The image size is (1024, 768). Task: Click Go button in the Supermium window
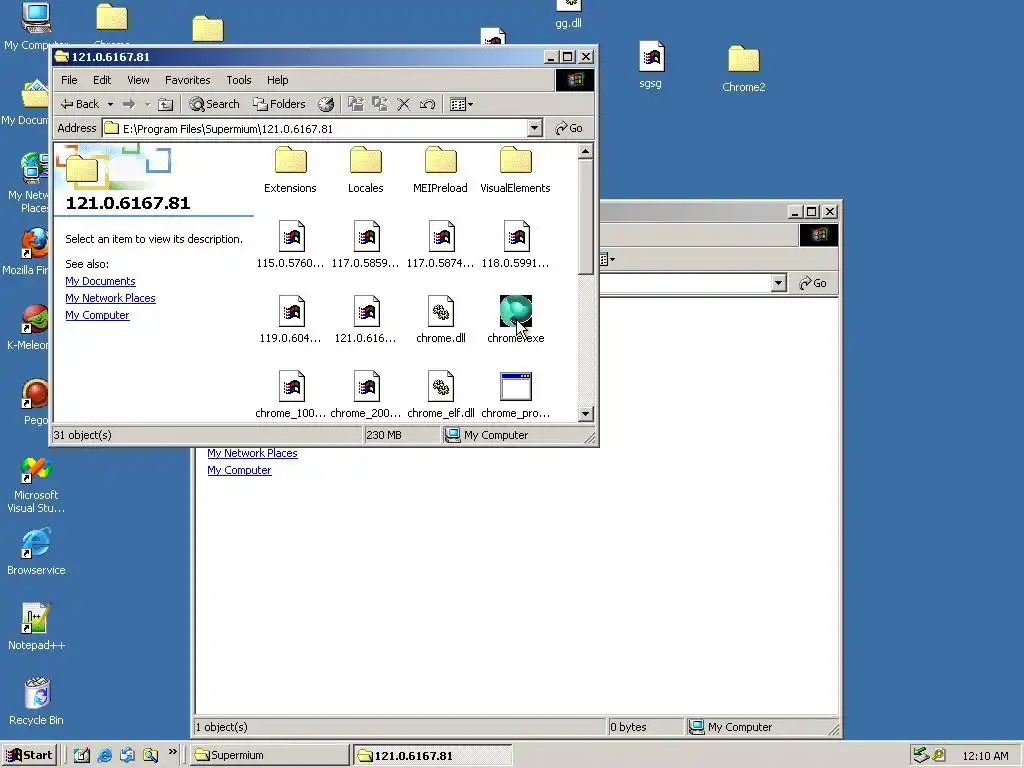[x=813, y=283]
